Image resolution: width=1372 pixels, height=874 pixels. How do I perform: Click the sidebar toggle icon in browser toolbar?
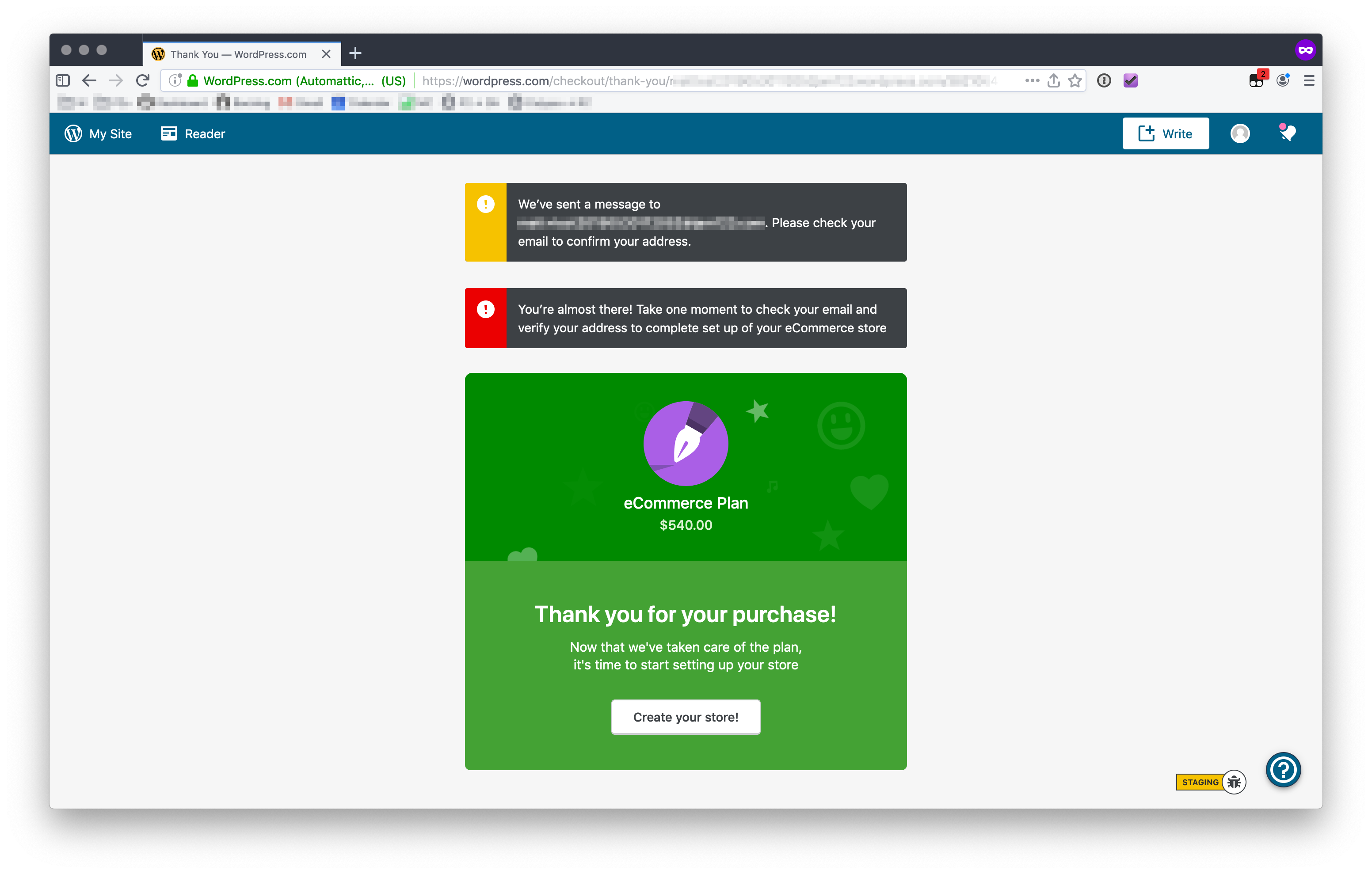(63, 81)
